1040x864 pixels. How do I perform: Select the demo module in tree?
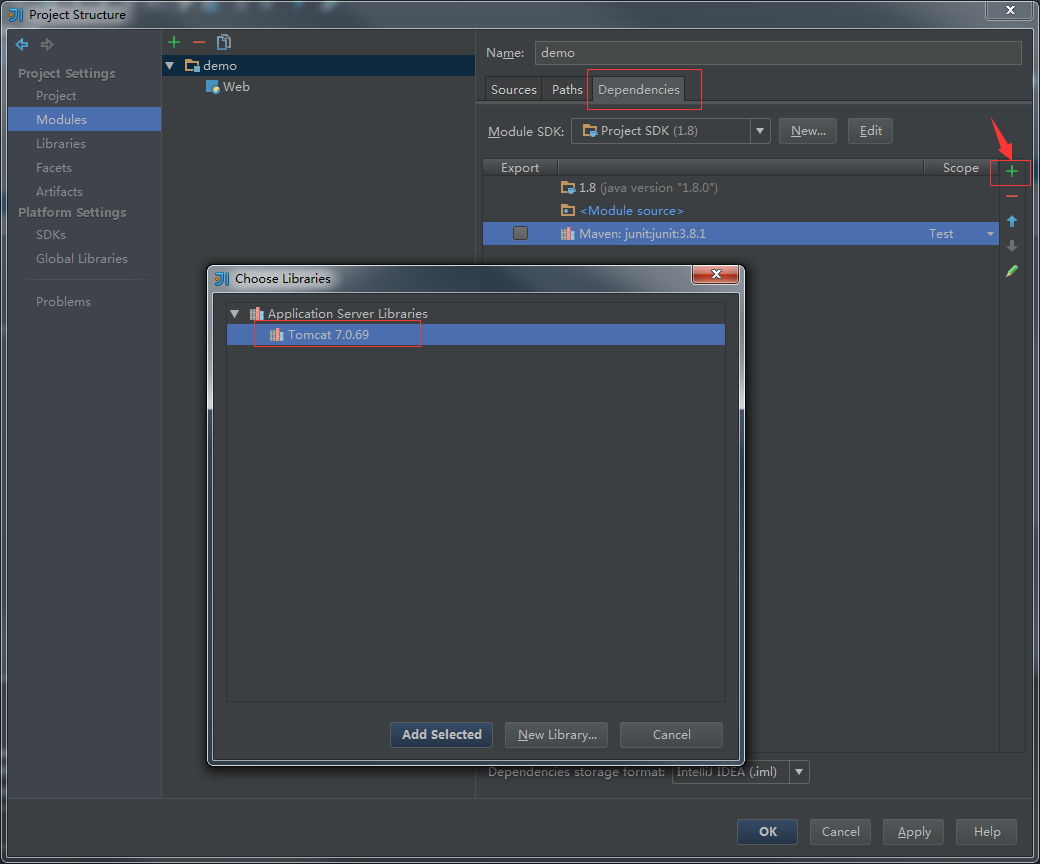click(318, 66)
